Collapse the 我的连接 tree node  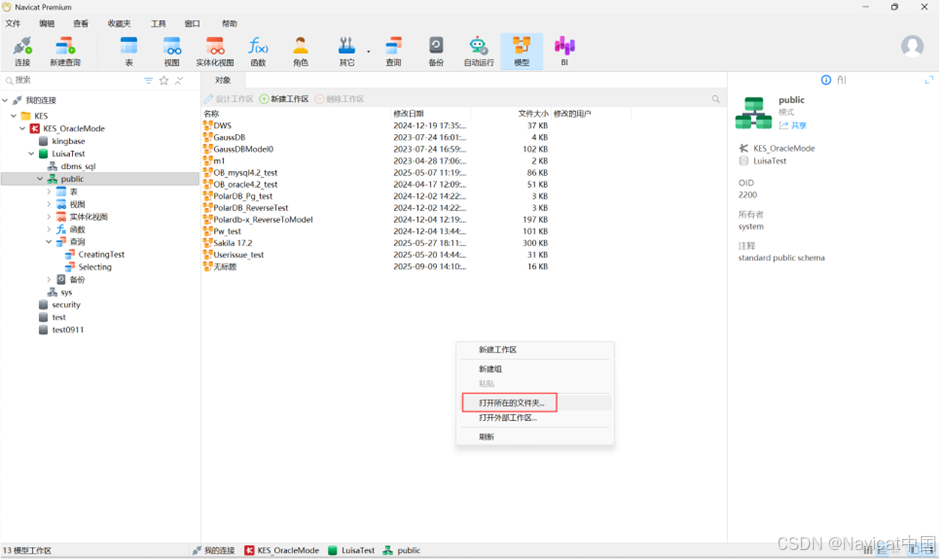(5, 100)
